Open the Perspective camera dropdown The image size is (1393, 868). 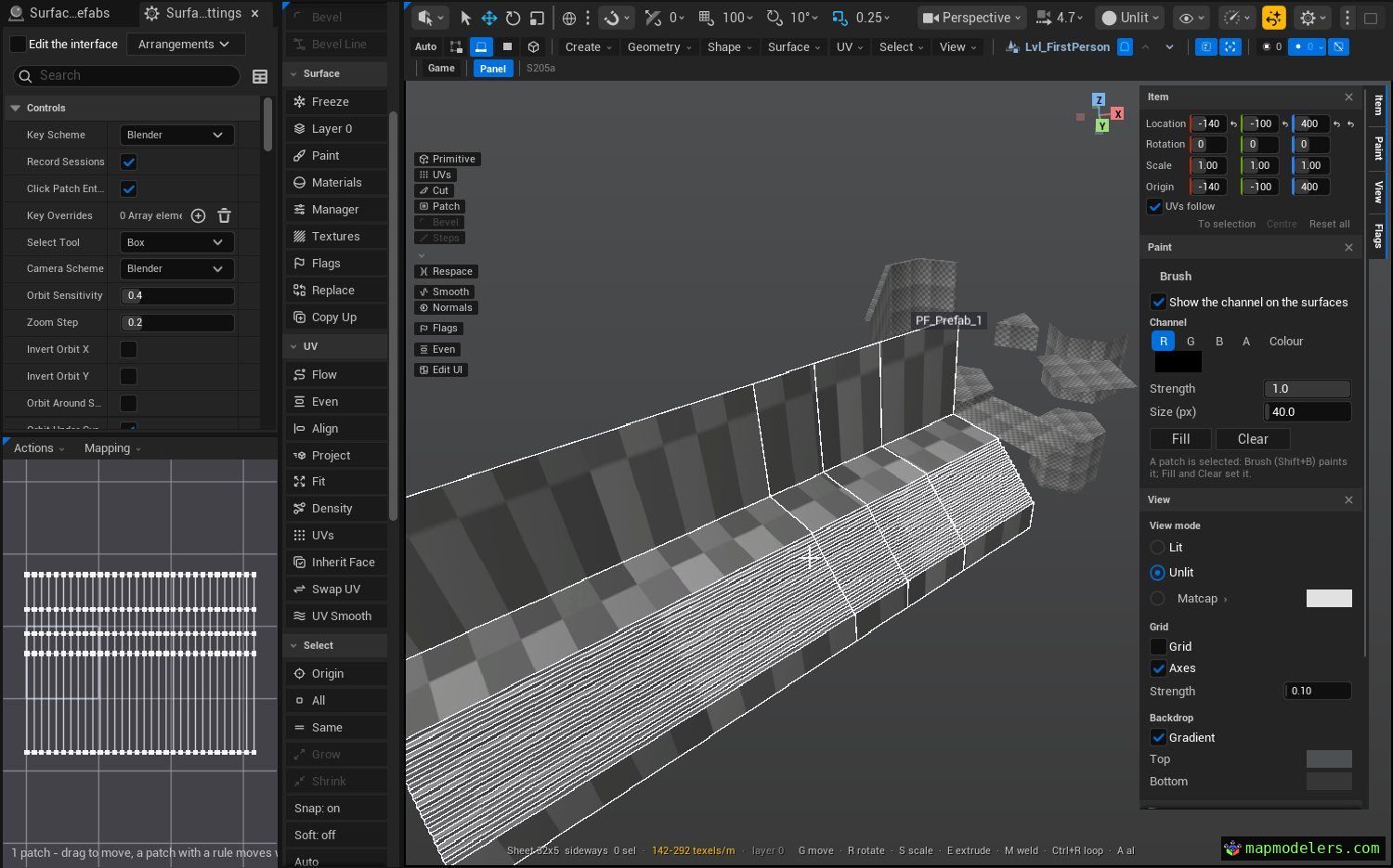pos(970,18)
